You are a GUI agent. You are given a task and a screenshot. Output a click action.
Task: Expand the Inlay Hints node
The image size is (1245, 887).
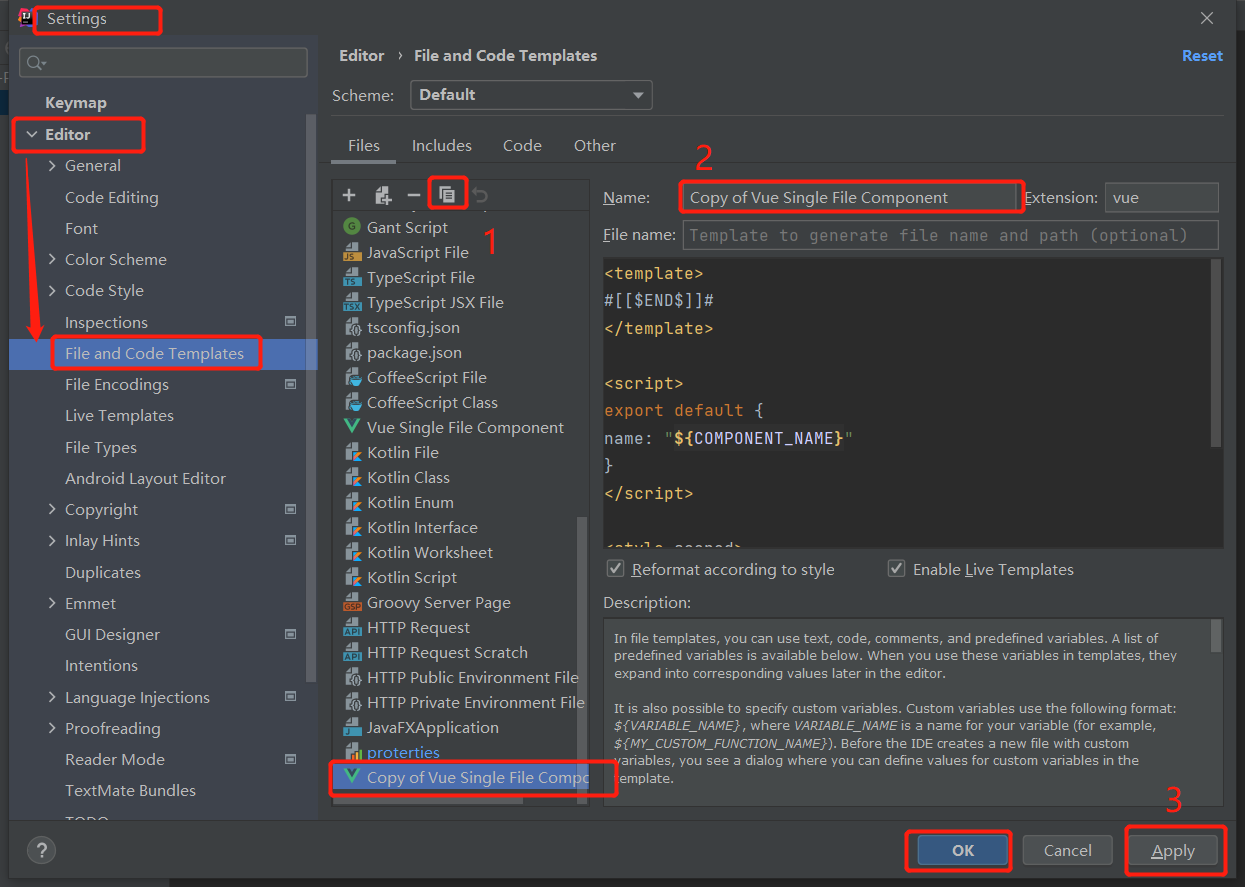(x=52, y=540)
